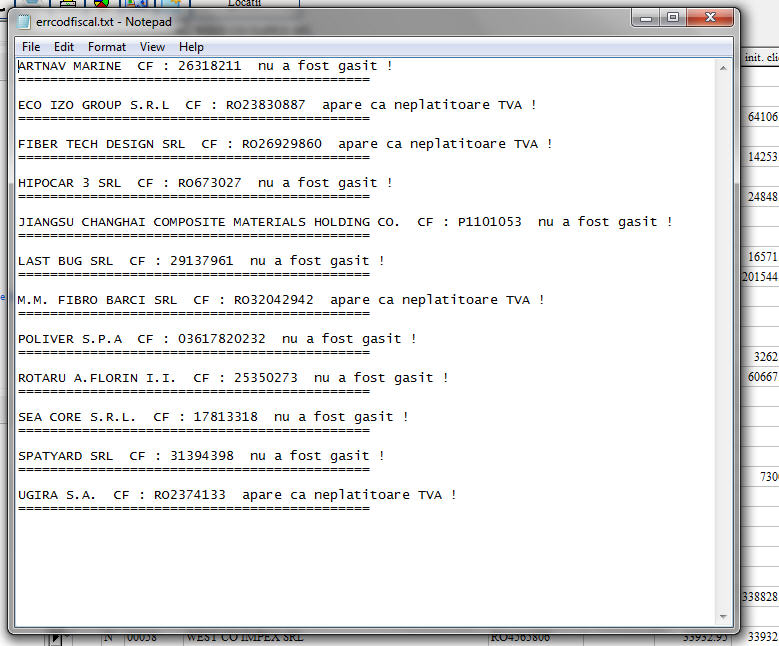Click the scrollbar up arrow in Notepad
779x646 pixels.
[723, 67]
